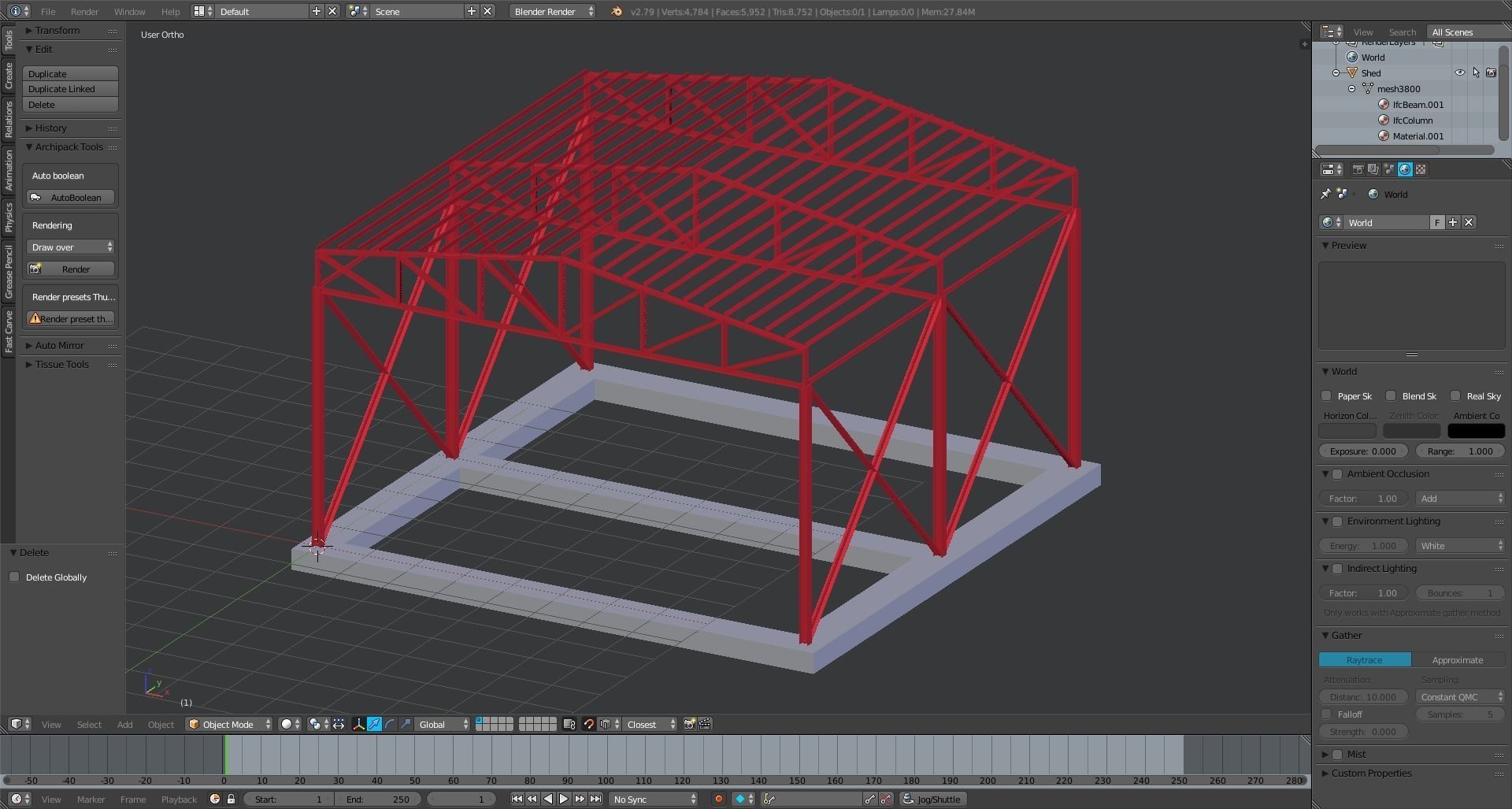Expand the Tissue Tools panel
Viewport: 1512px width, 809px height.
61,364
